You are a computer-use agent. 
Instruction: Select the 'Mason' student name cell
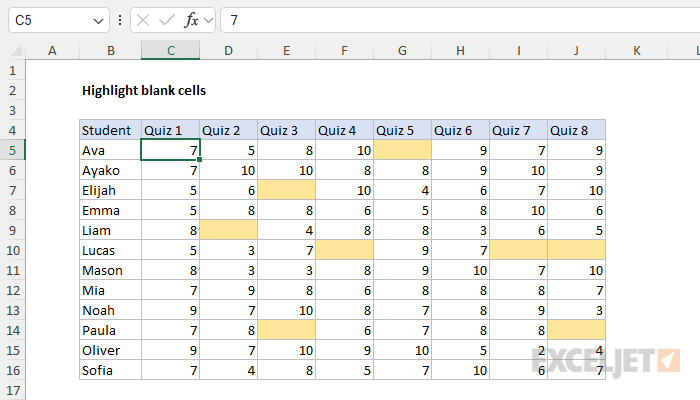pos(111,271)
